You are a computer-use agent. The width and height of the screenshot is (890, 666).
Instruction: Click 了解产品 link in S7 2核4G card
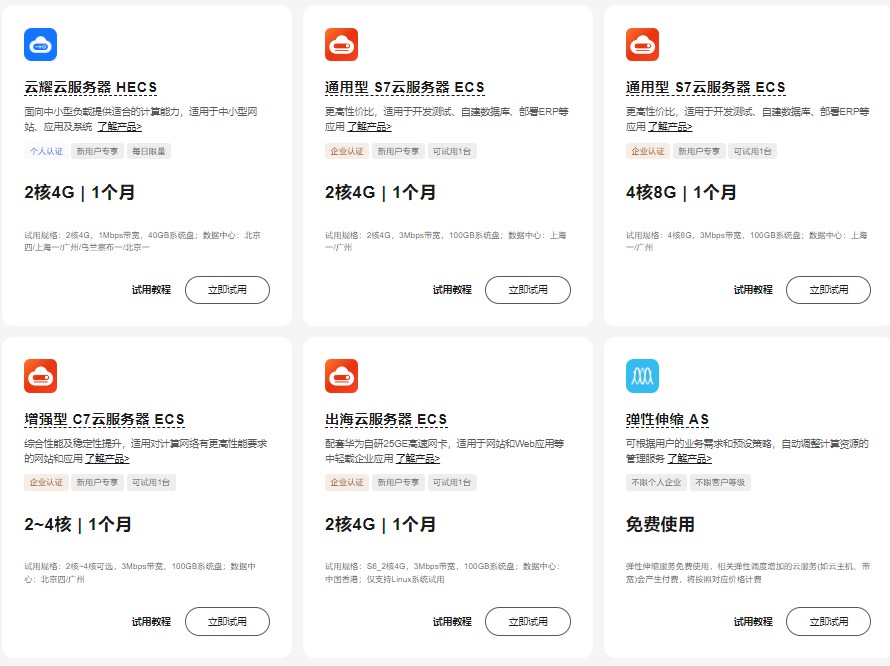(369, 127)
